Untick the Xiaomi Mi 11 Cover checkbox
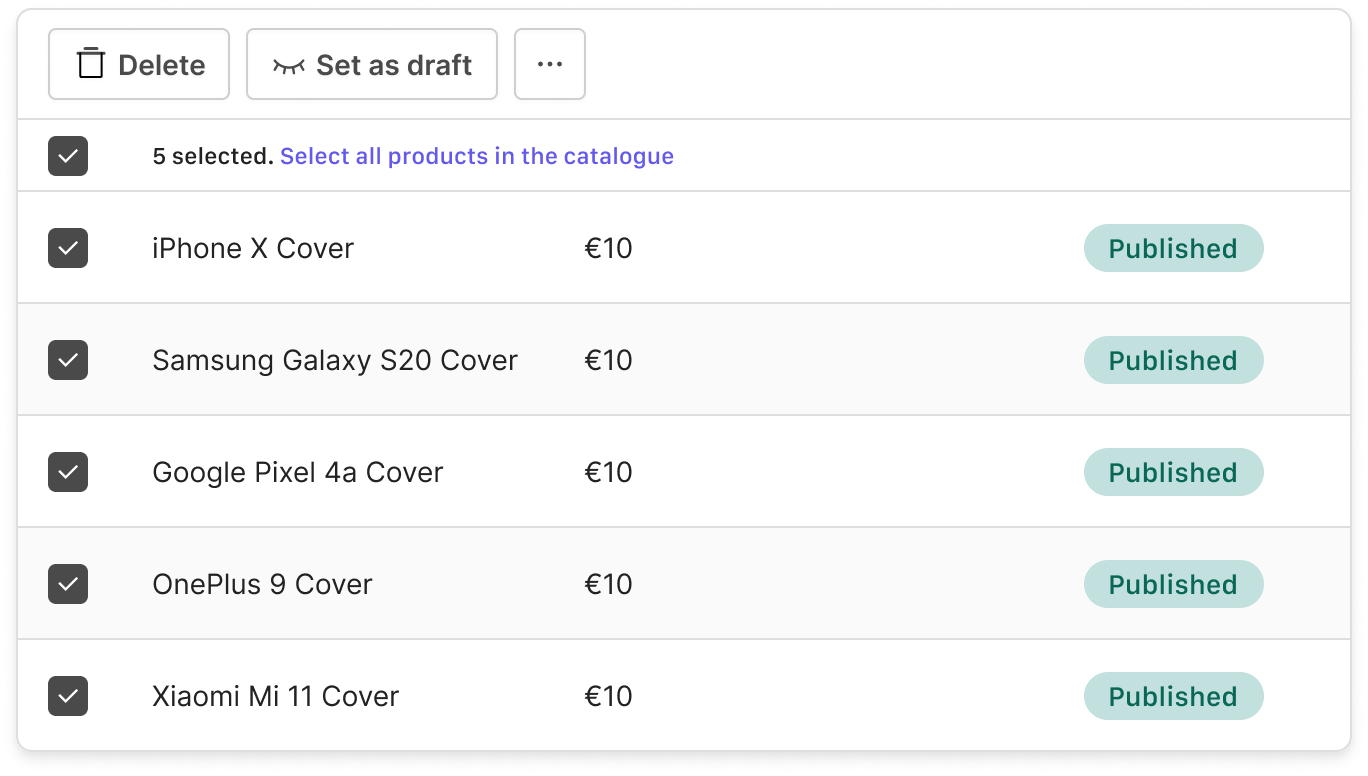The width and height of the screenshot is (1368, 776). pyautogui.click(x=68, y=696)
